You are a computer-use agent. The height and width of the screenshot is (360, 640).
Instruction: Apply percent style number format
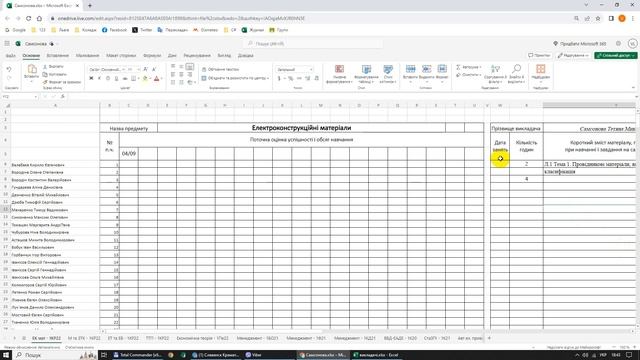pos(290,78)
